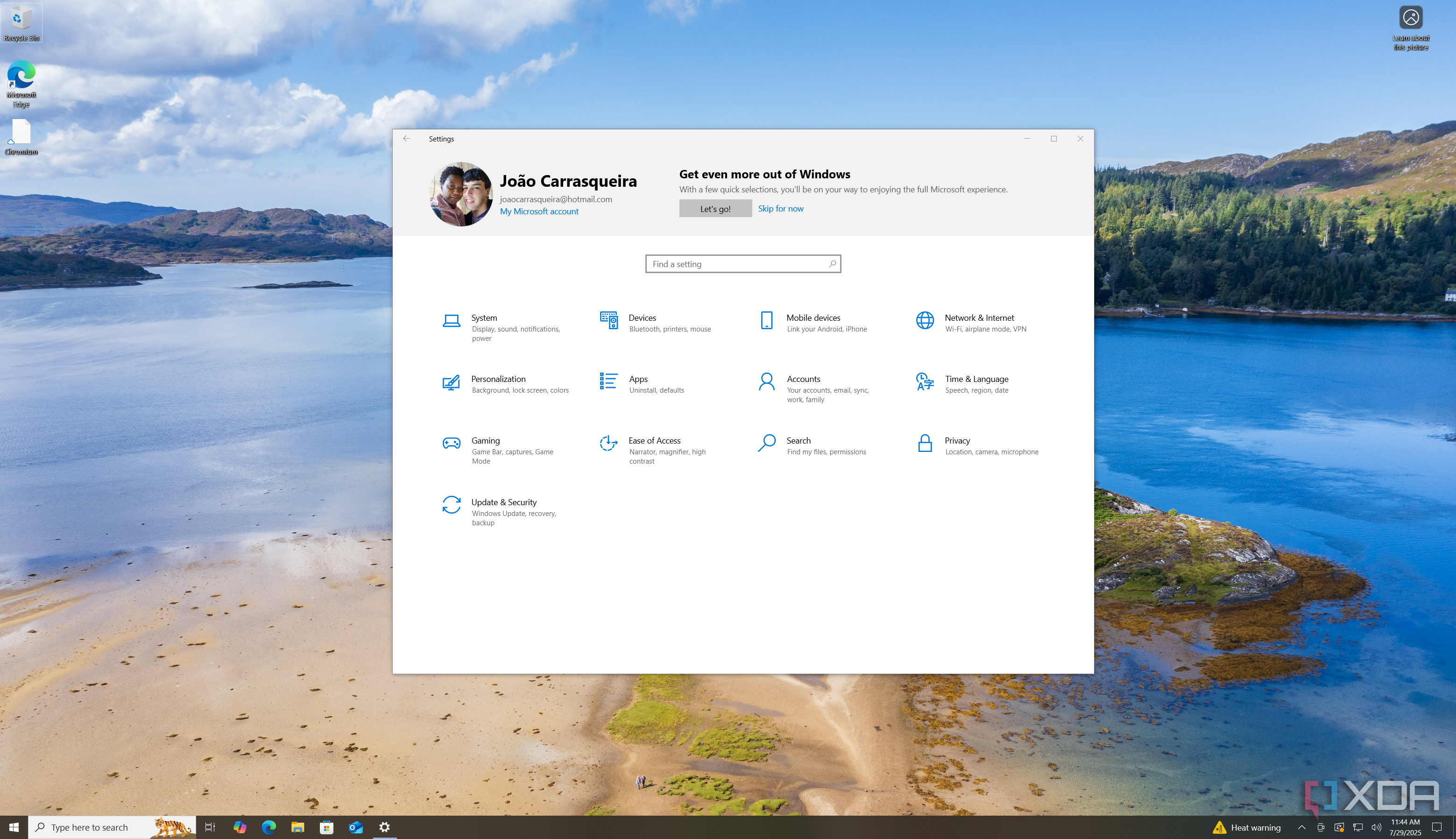Click the tiger search highlight image
Viewport: 1456px width, 839px height.
click(172, 827)
